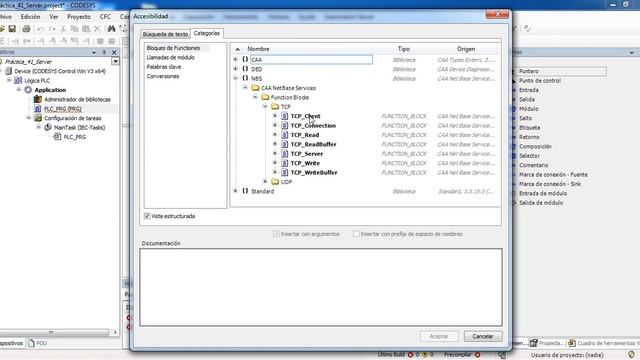Click the Nombre column header
The width and height of the screenshot is (640, 360).
coord(258,49)
